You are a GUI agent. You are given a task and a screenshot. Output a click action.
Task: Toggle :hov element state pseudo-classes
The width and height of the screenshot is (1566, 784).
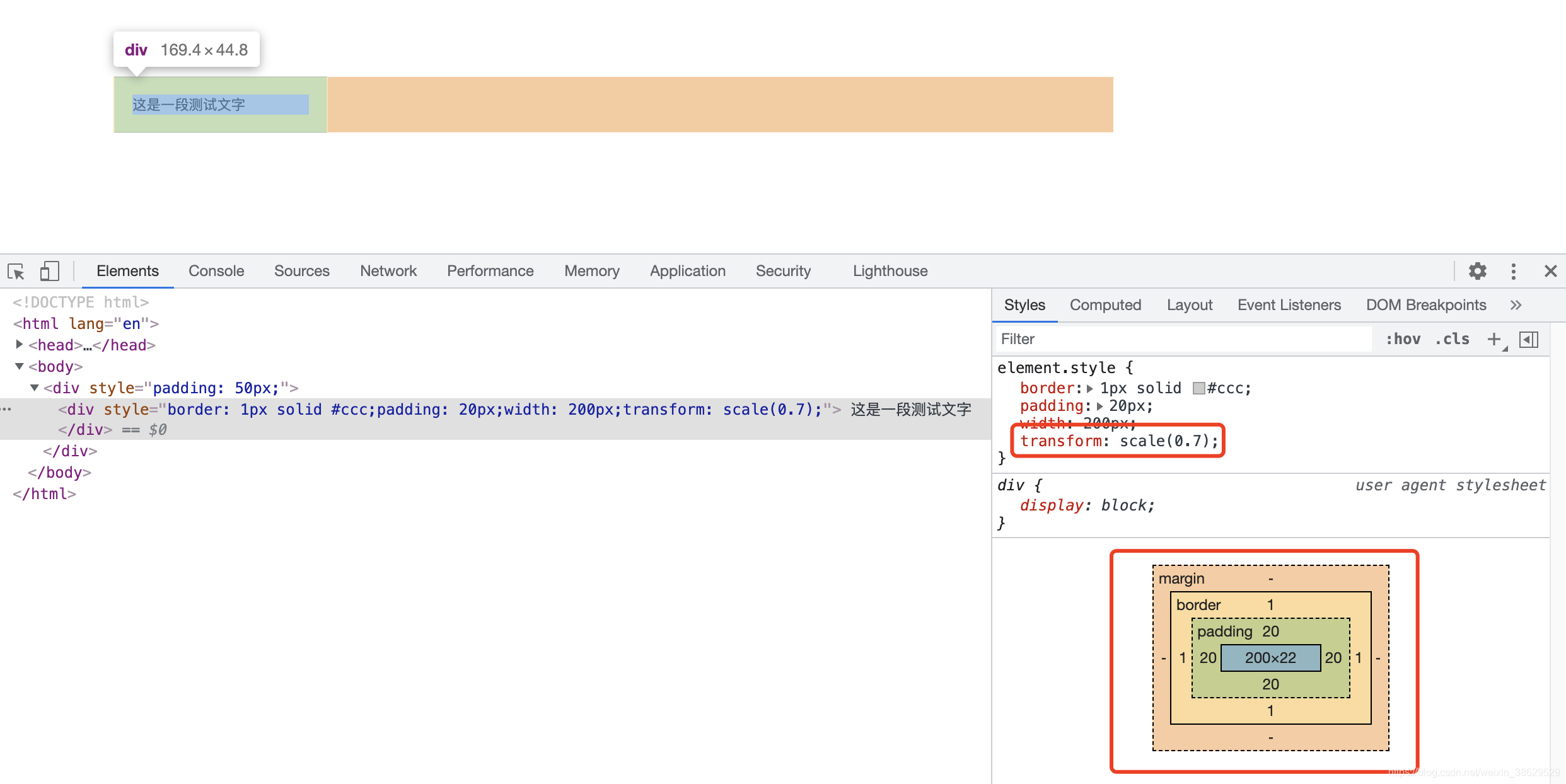pyautogui.click(x=1404, y=339)
